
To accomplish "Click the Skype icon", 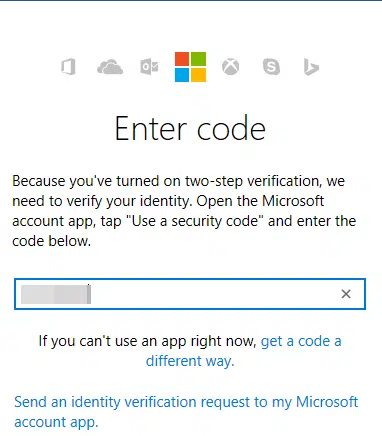I will tap(271, 67).
